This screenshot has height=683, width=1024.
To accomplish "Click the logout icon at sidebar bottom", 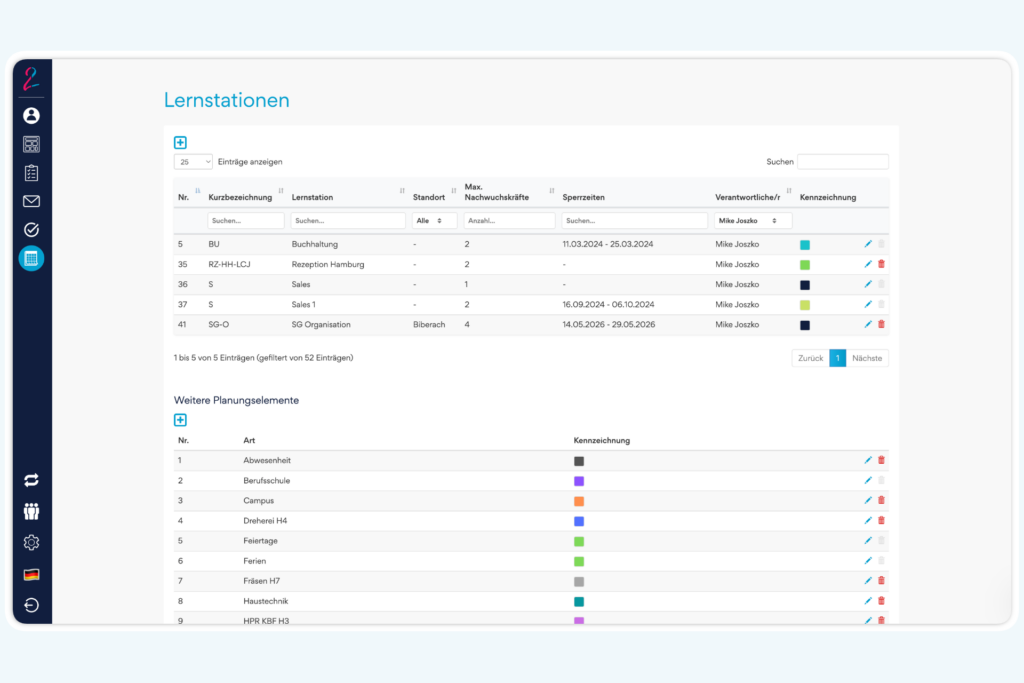I will [31, 605].
